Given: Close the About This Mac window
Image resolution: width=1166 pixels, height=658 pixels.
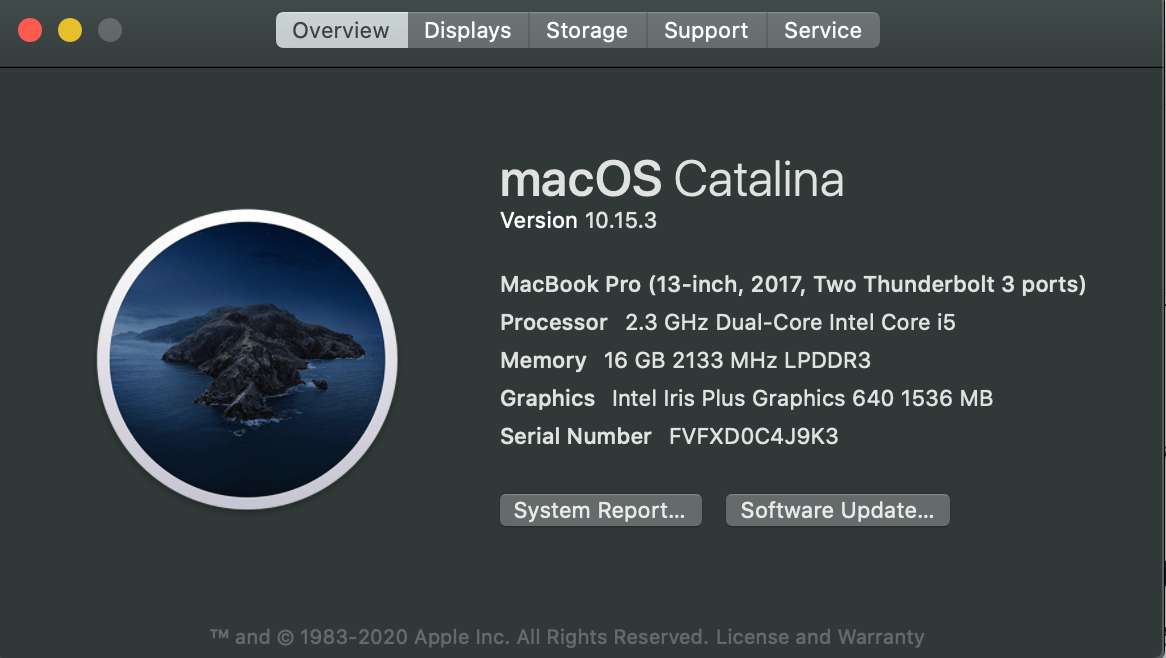Looking at the screenshot, I should (x=31, y=30).
